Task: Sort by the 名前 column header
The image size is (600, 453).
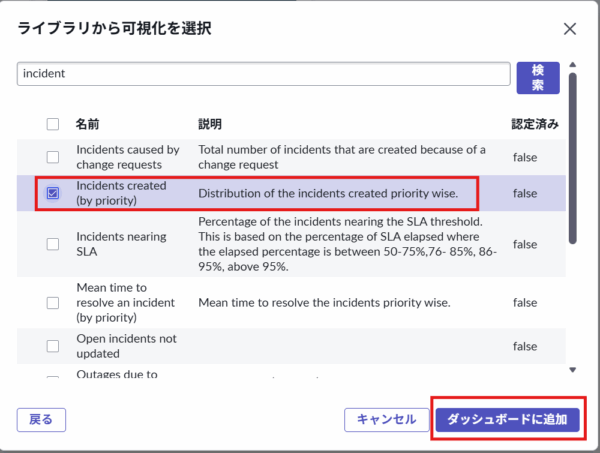Action: click(87, 125)
